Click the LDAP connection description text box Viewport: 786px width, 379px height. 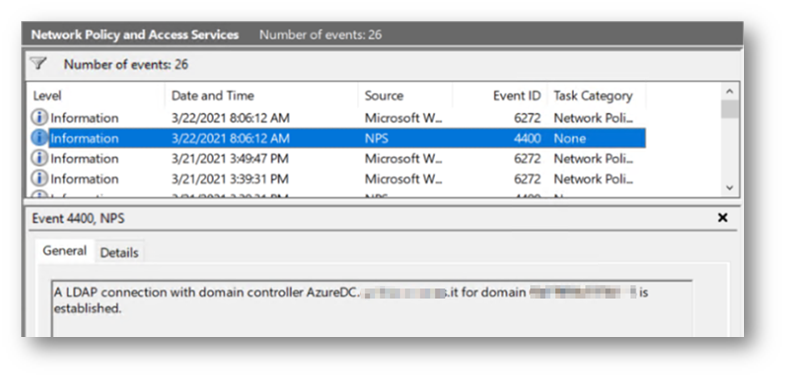(372, 308)
